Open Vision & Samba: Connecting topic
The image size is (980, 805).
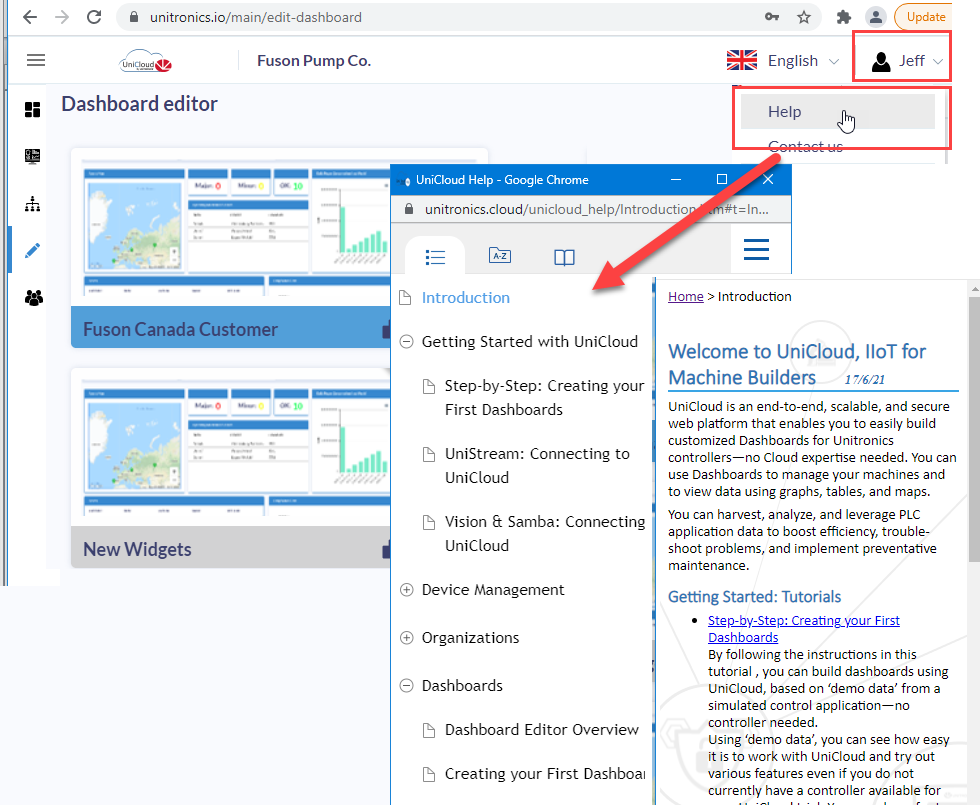tap(544, 534)
